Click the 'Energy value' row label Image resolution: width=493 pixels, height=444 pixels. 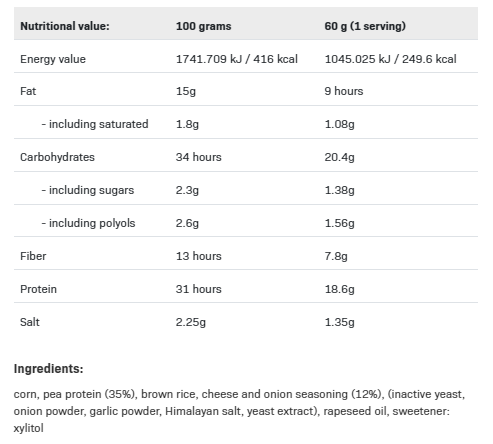coord(53,59)
